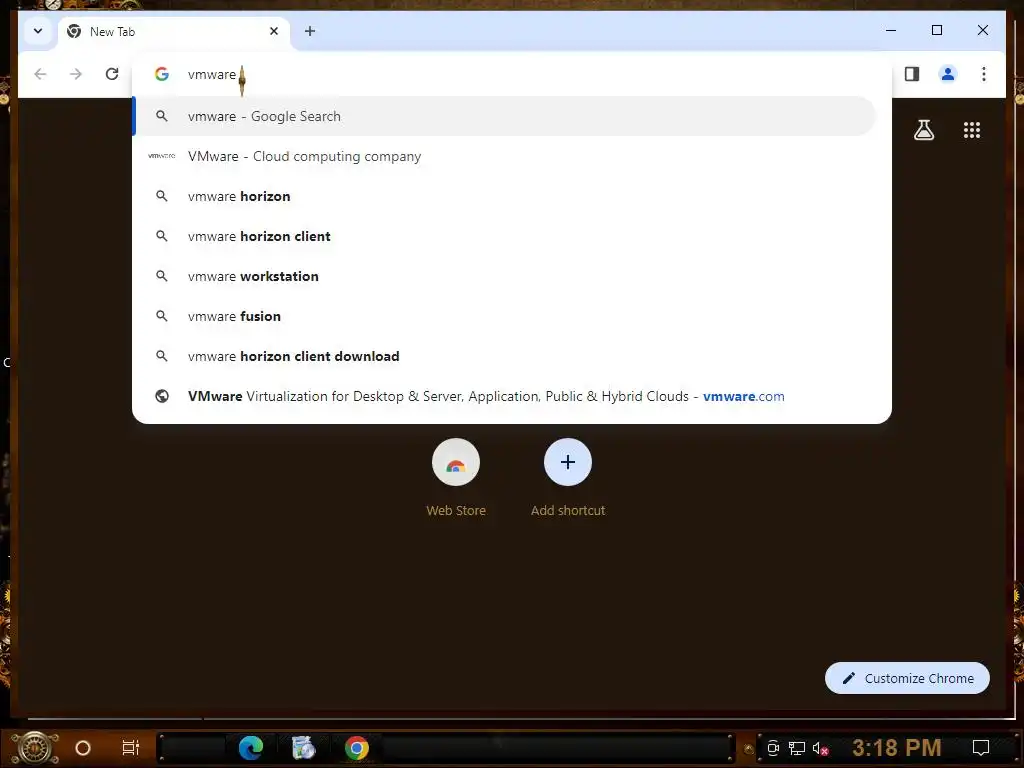
Task: Minimize the Chrome window
Action: click(x=891, y=30)
